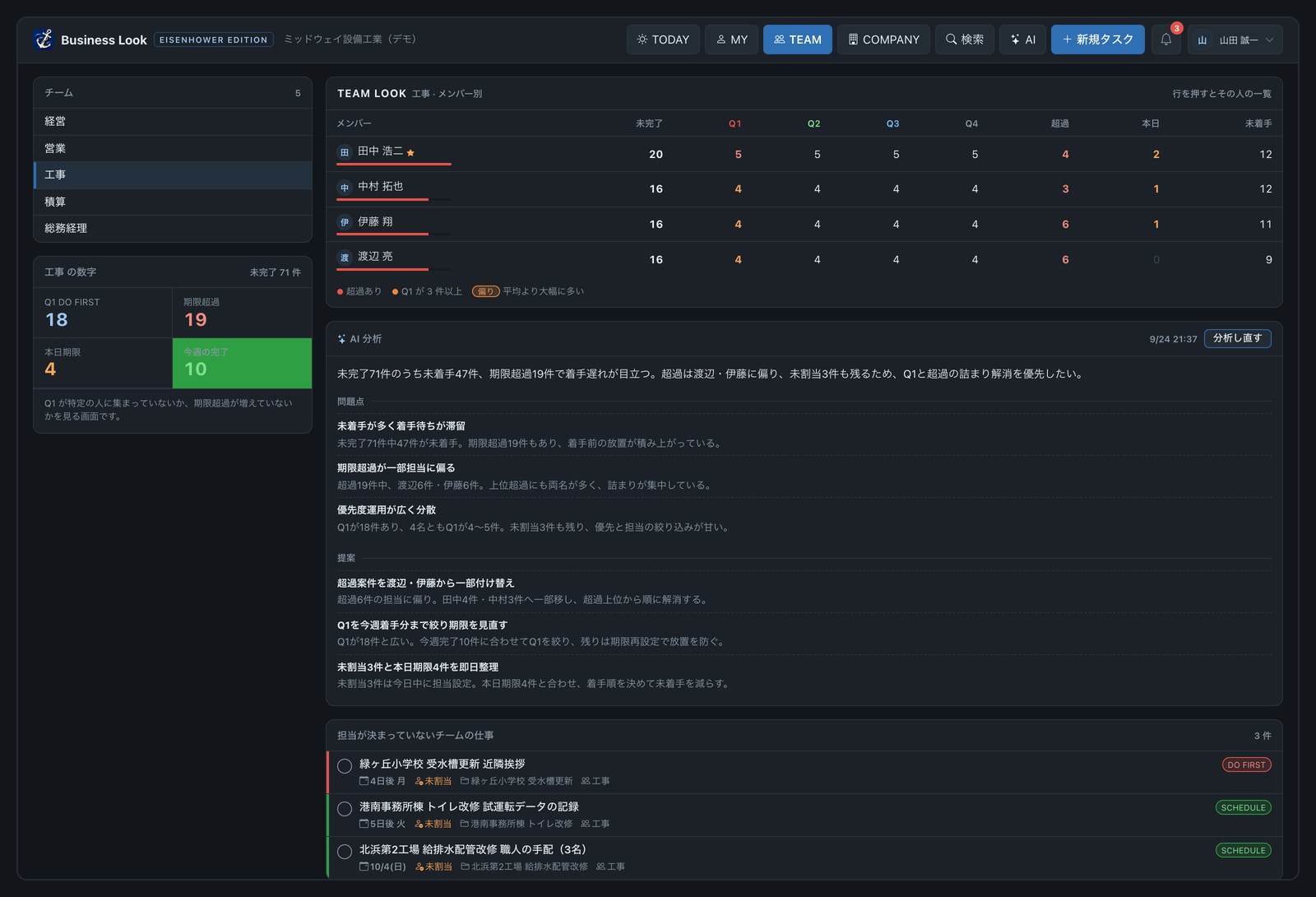Select the 総務経理 team
The height and width of the screenshot is (897, 1316).
(173, 228)
